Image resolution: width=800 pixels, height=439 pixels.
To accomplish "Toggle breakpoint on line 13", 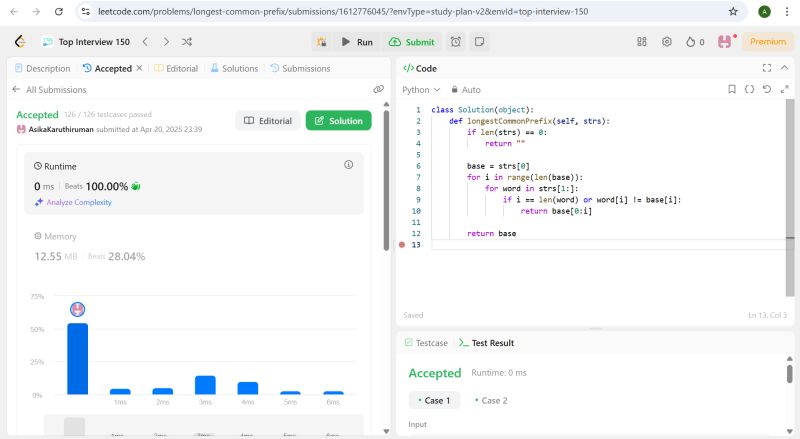I will [x=402, y=245].
